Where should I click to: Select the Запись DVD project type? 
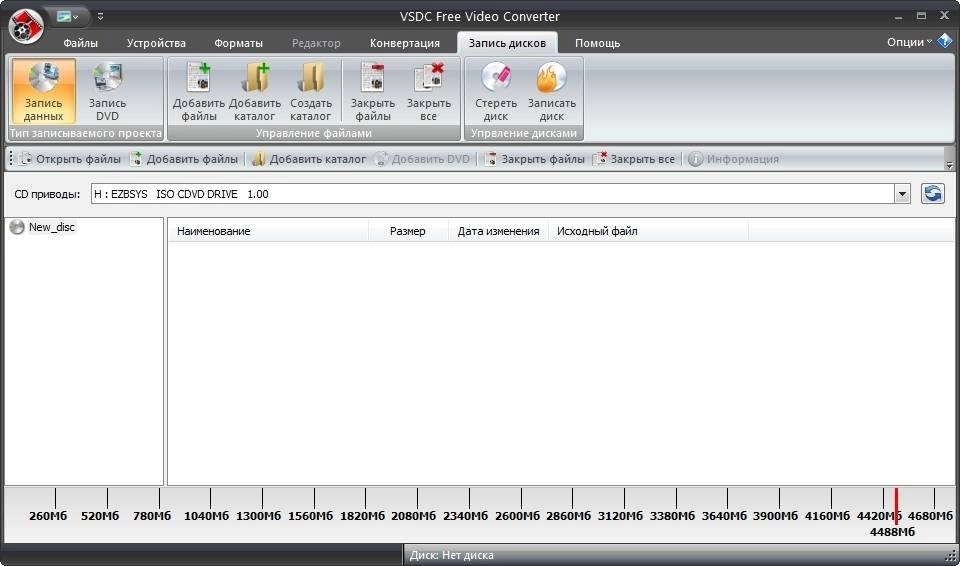[x=107, y=91]
